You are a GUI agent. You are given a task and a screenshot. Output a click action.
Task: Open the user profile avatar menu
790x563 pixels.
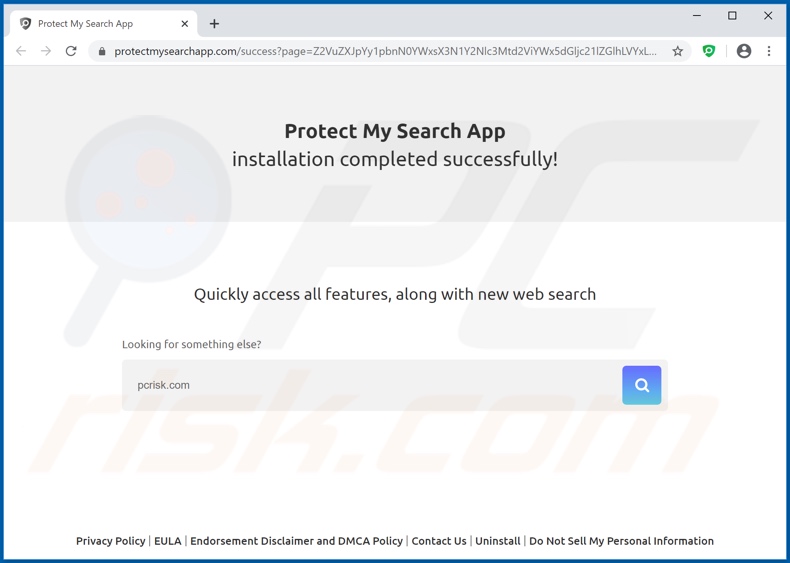[743, 51]
